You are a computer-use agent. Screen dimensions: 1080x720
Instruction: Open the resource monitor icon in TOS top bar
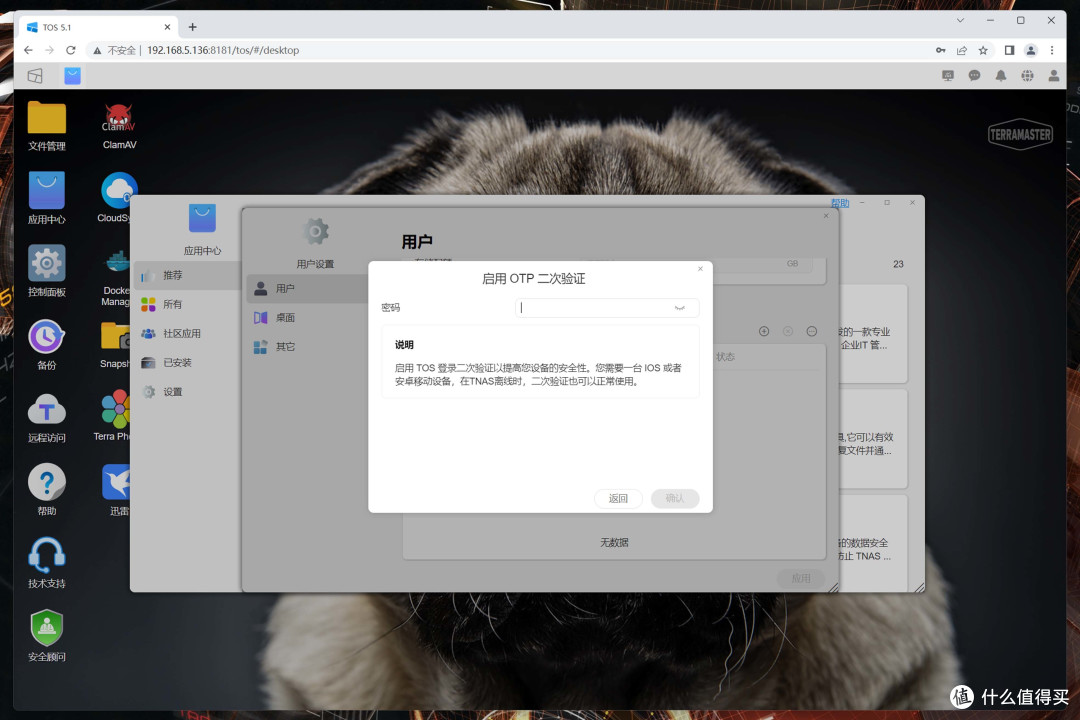pyautogui.click(x=948, y=76)
